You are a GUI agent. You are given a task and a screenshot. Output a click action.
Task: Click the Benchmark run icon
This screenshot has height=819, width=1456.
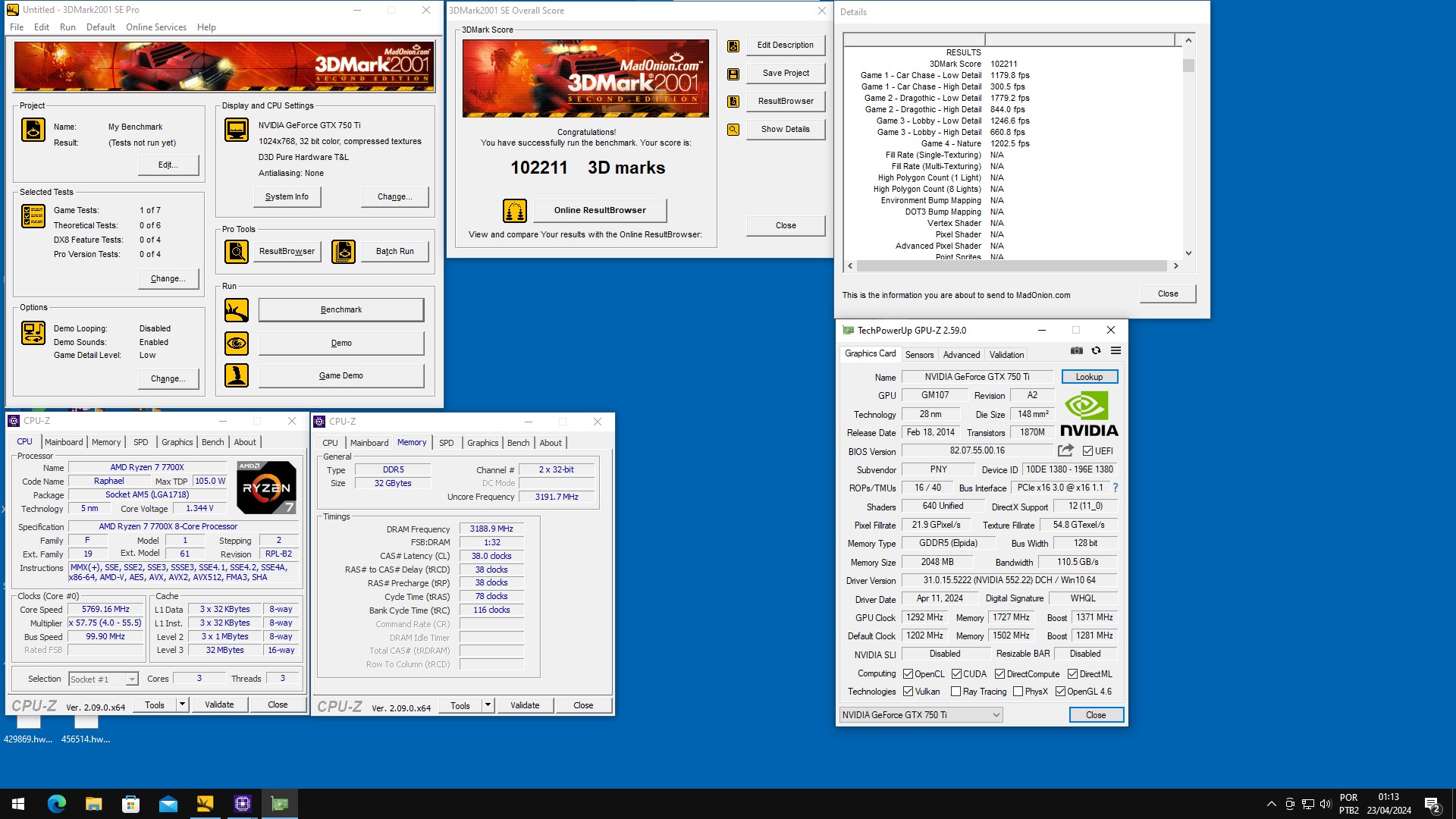pos(237,310)
